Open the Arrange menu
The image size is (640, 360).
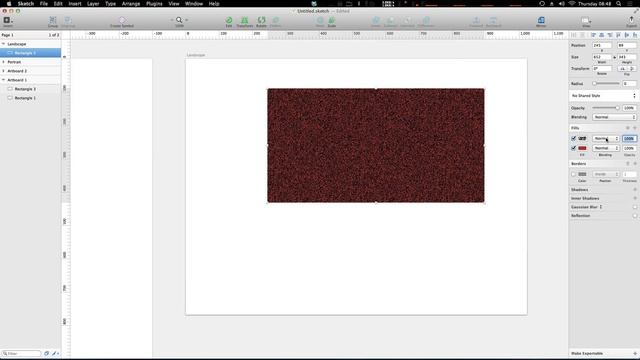pos(131,4)
